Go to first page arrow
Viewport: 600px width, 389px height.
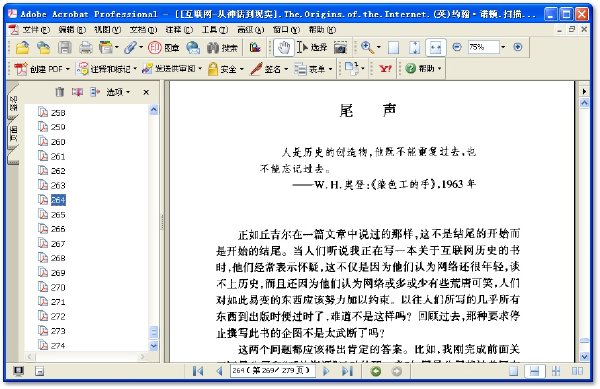pos(198,371)
